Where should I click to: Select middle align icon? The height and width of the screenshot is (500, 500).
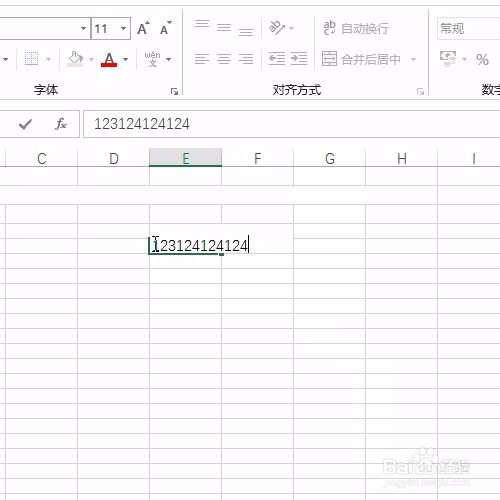click(224, 27)
